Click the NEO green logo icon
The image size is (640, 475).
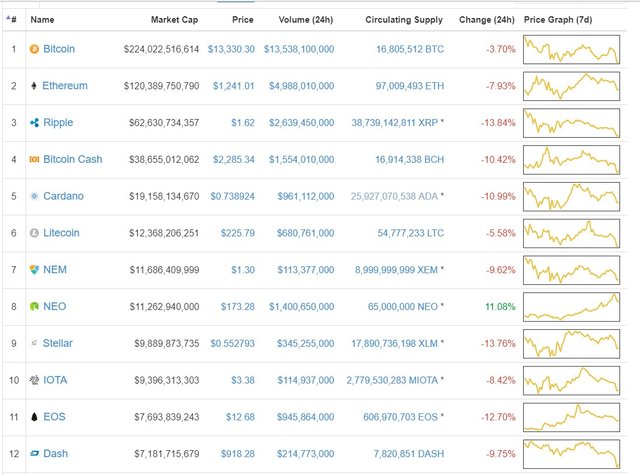tap(34, 306)
